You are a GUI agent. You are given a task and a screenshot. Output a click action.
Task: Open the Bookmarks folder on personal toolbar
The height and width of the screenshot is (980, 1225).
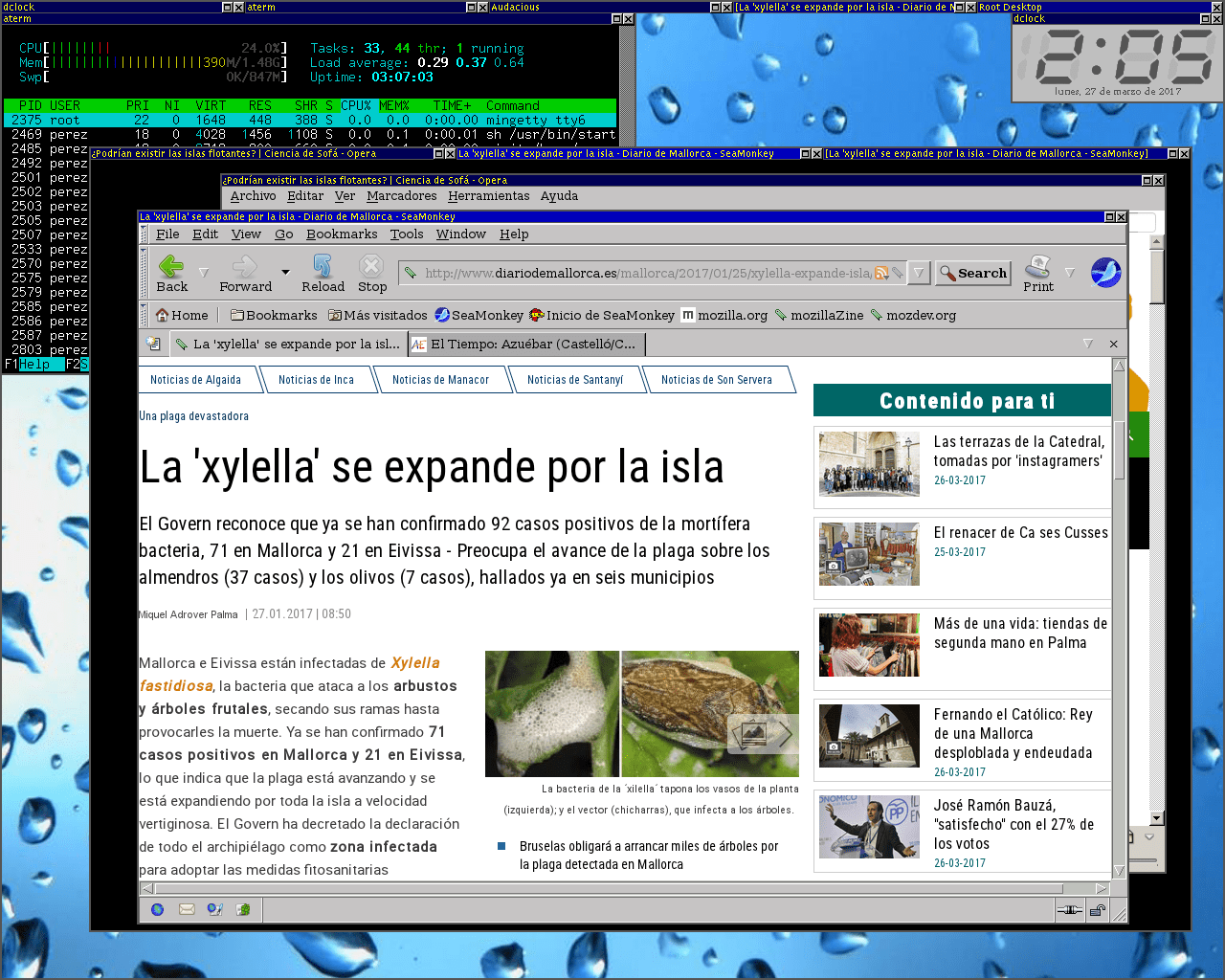click(x=274, y=315)
